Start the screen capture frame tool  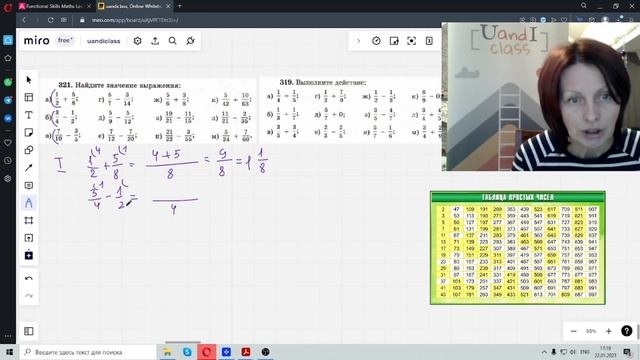point(411,41)
